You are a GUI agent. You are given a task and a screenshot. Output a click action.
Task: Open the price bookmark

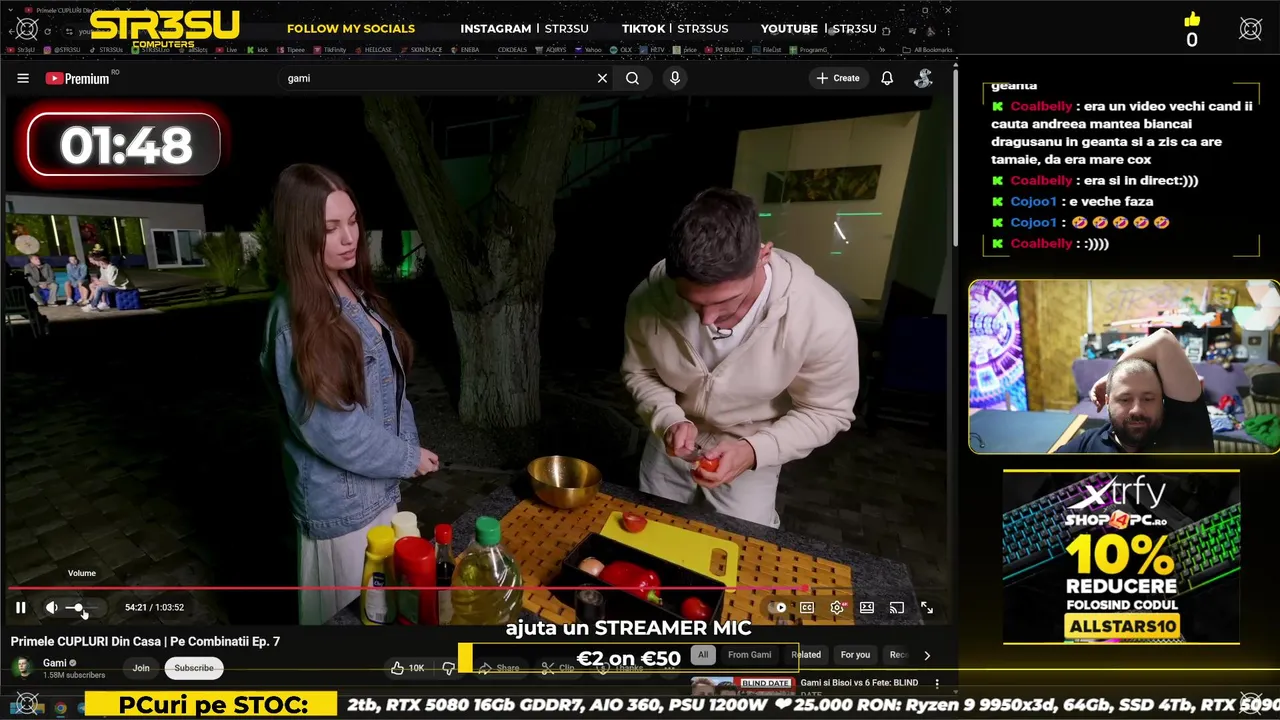click(x=684, y=49)
